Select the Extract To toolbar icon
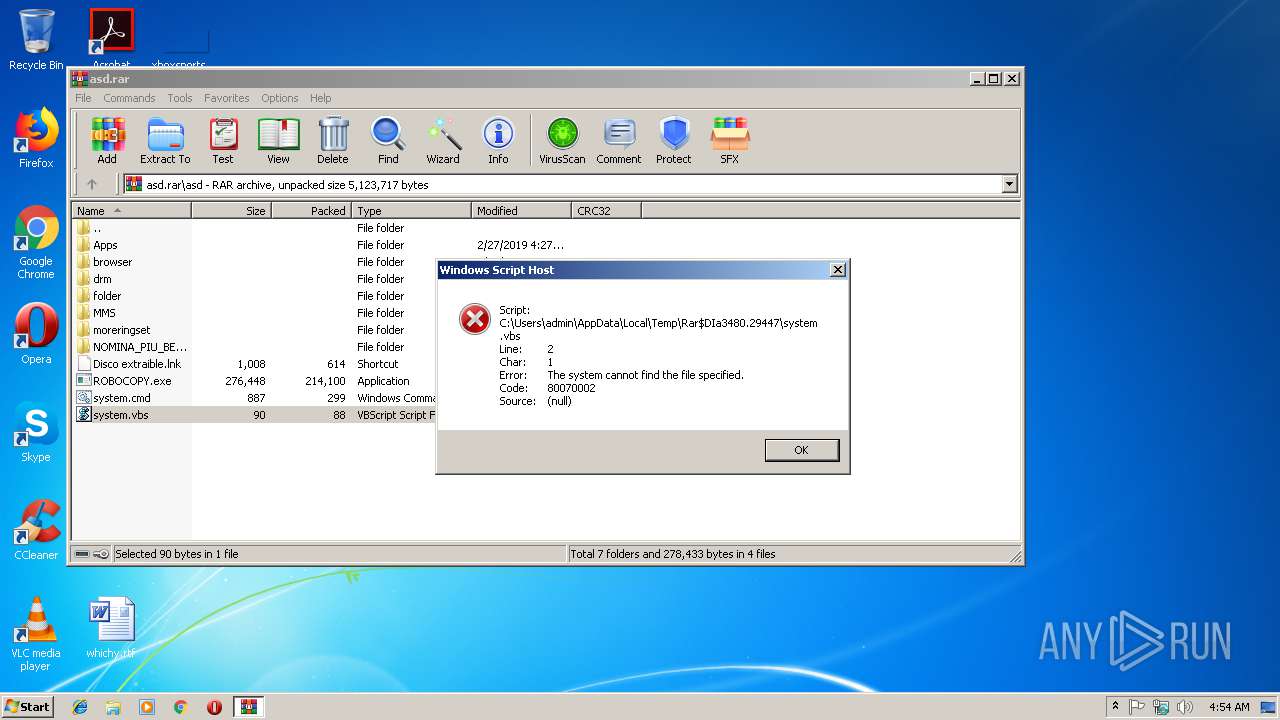1280x720 pixels. 165,141
